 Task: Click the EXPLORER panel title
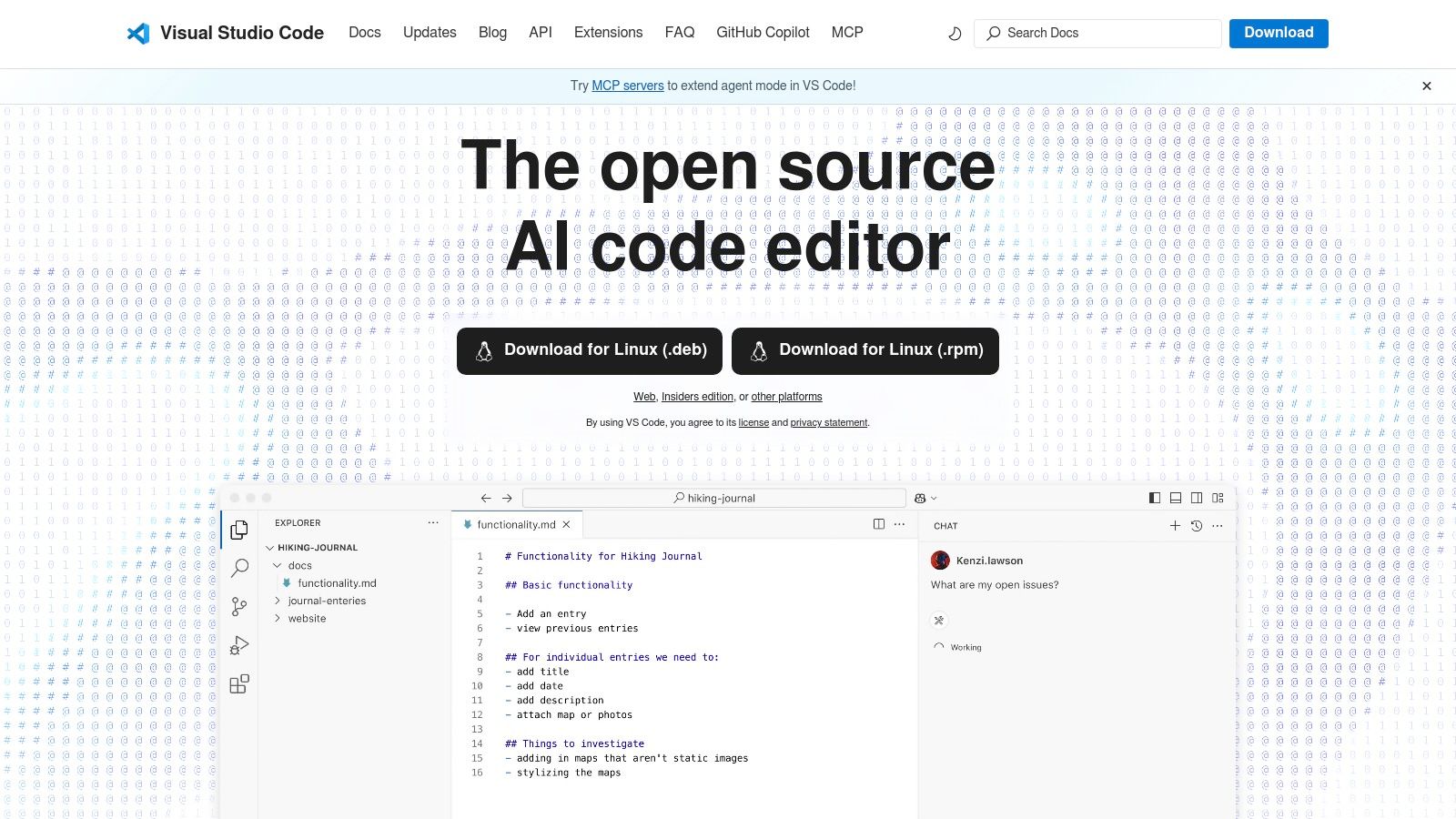[x=298, y=523]
